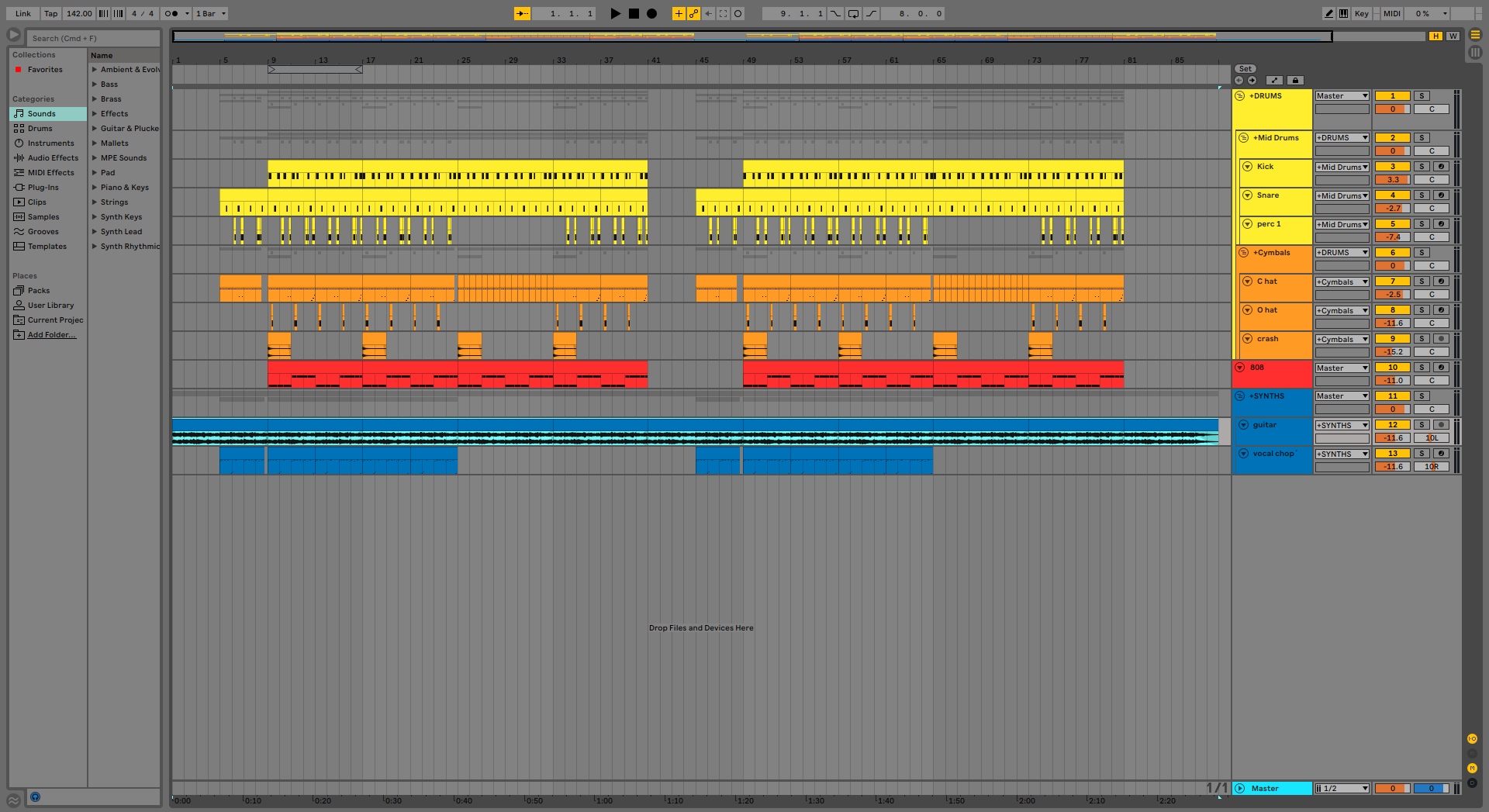Toggle the Loop switch icon
1489x812 pixels.
point(853,13)
